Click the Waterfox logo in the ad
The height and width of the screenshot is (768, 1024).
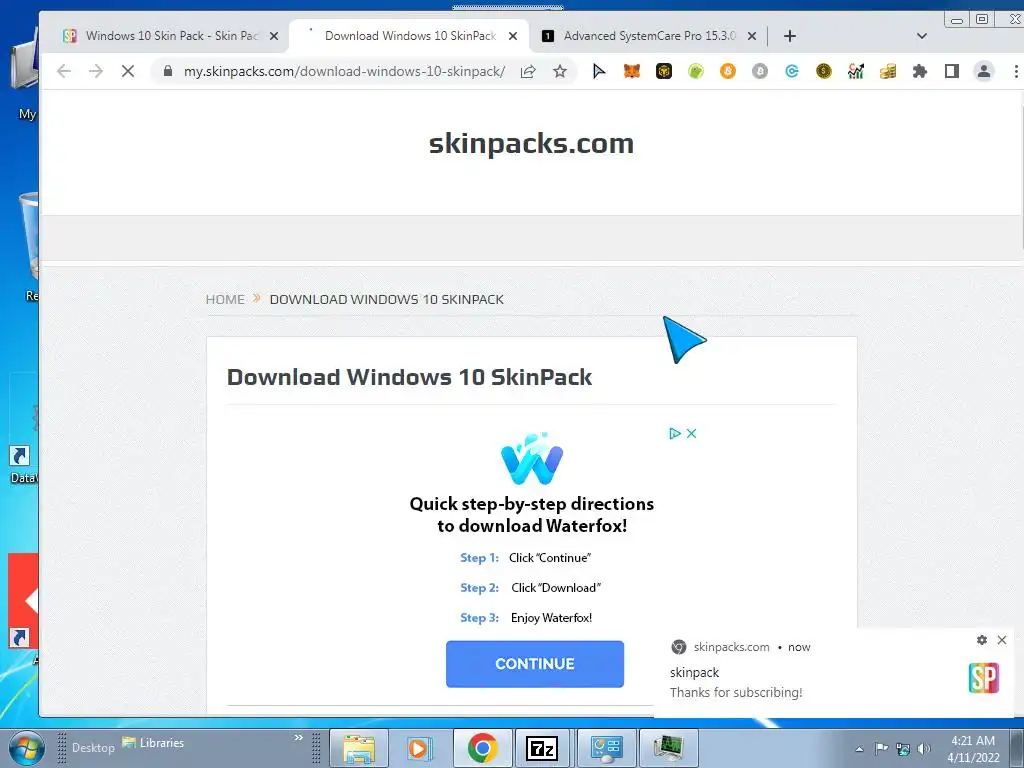(532, 458)
